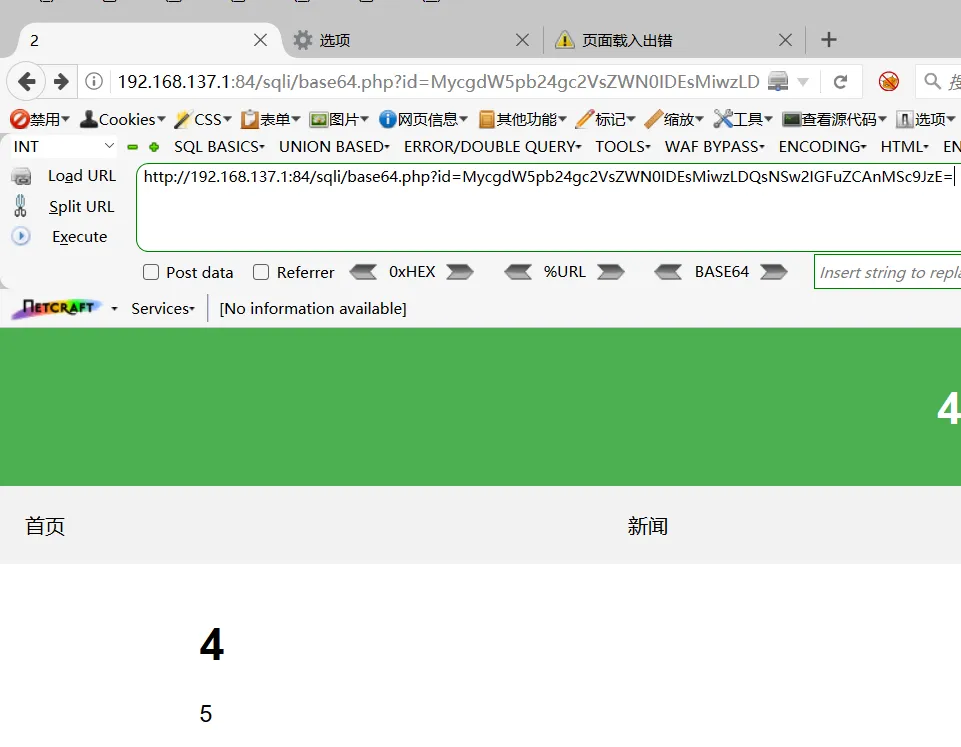This screenshot has height=747, width=961.
Task: Click Execute to run the request
Action: 79,237
